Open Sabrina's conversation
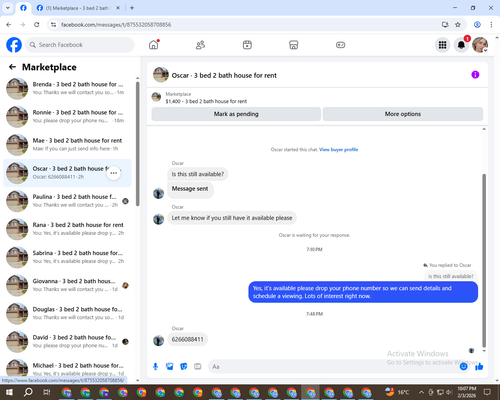The image size is (500, 400). 67,257
